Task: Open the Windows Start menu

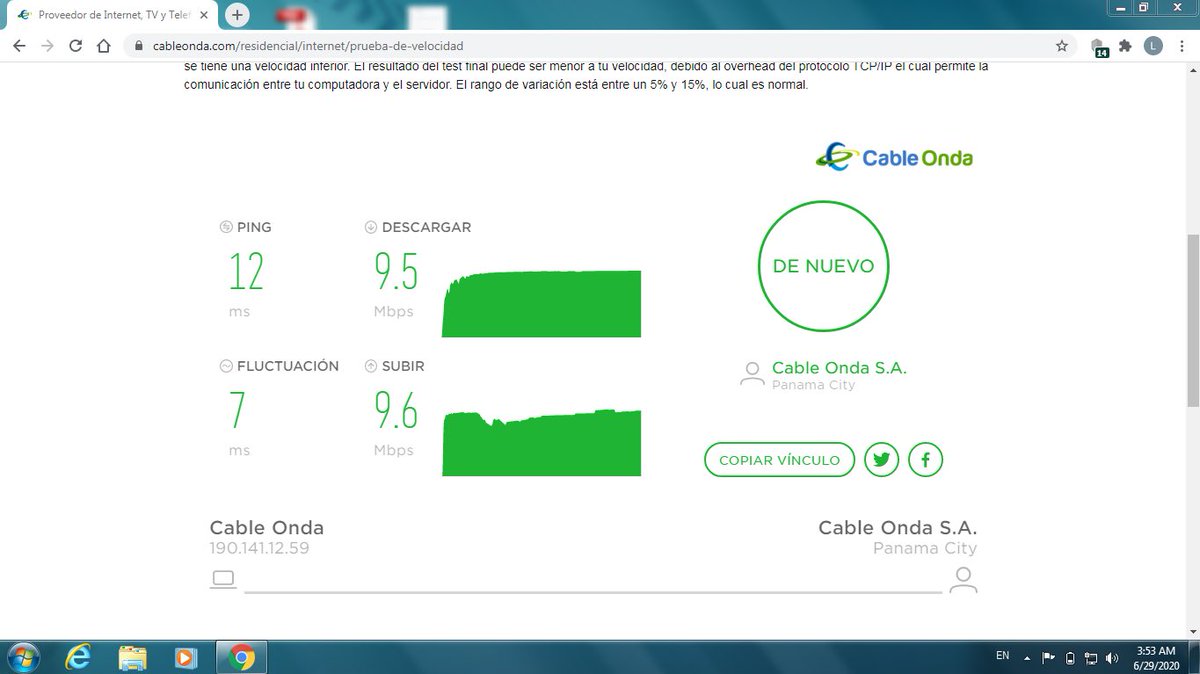Action: click(22, 657)
